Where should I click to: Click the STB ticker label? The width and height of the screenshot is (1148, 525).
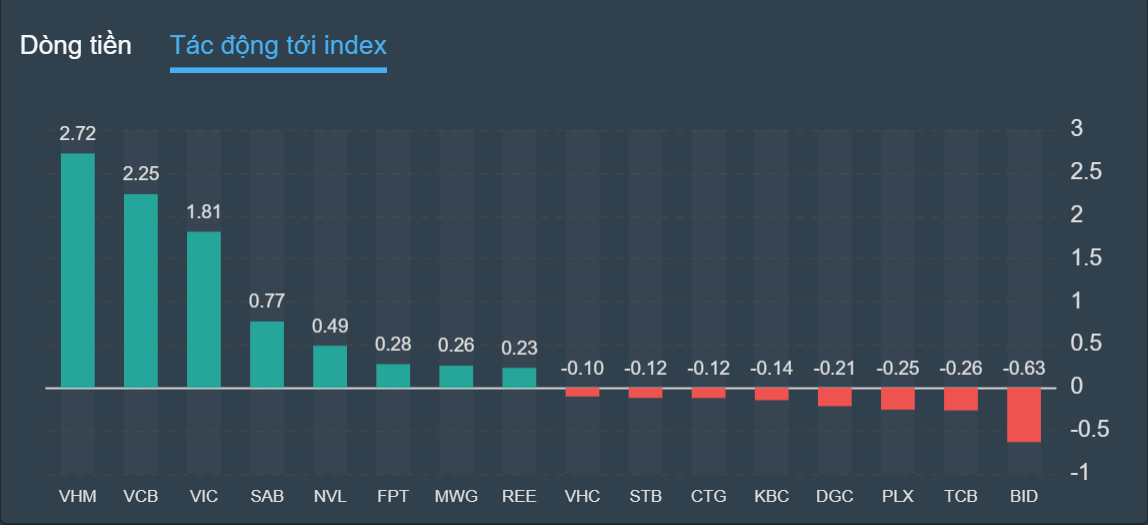[645, 496]
